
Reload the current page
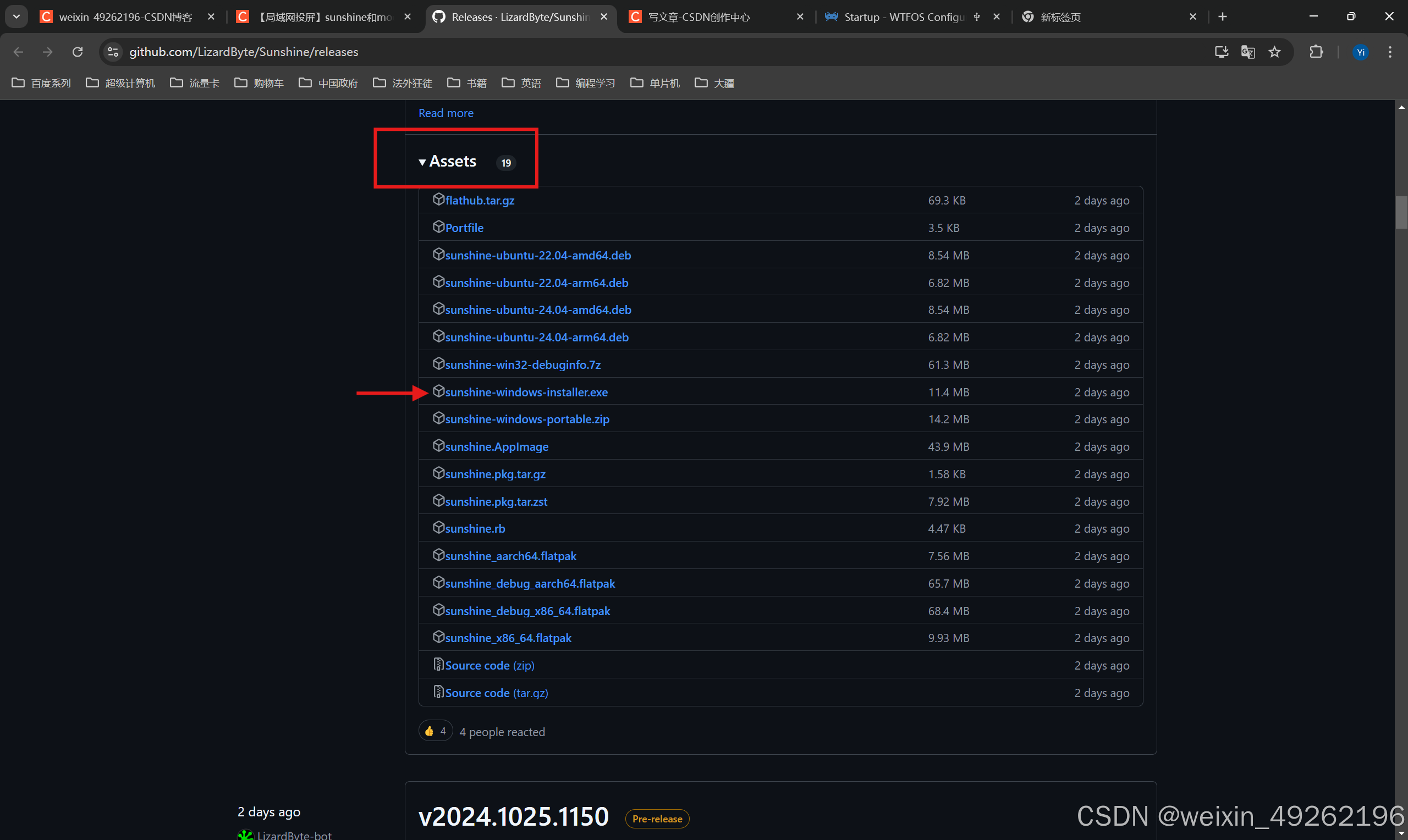(78, 52)
